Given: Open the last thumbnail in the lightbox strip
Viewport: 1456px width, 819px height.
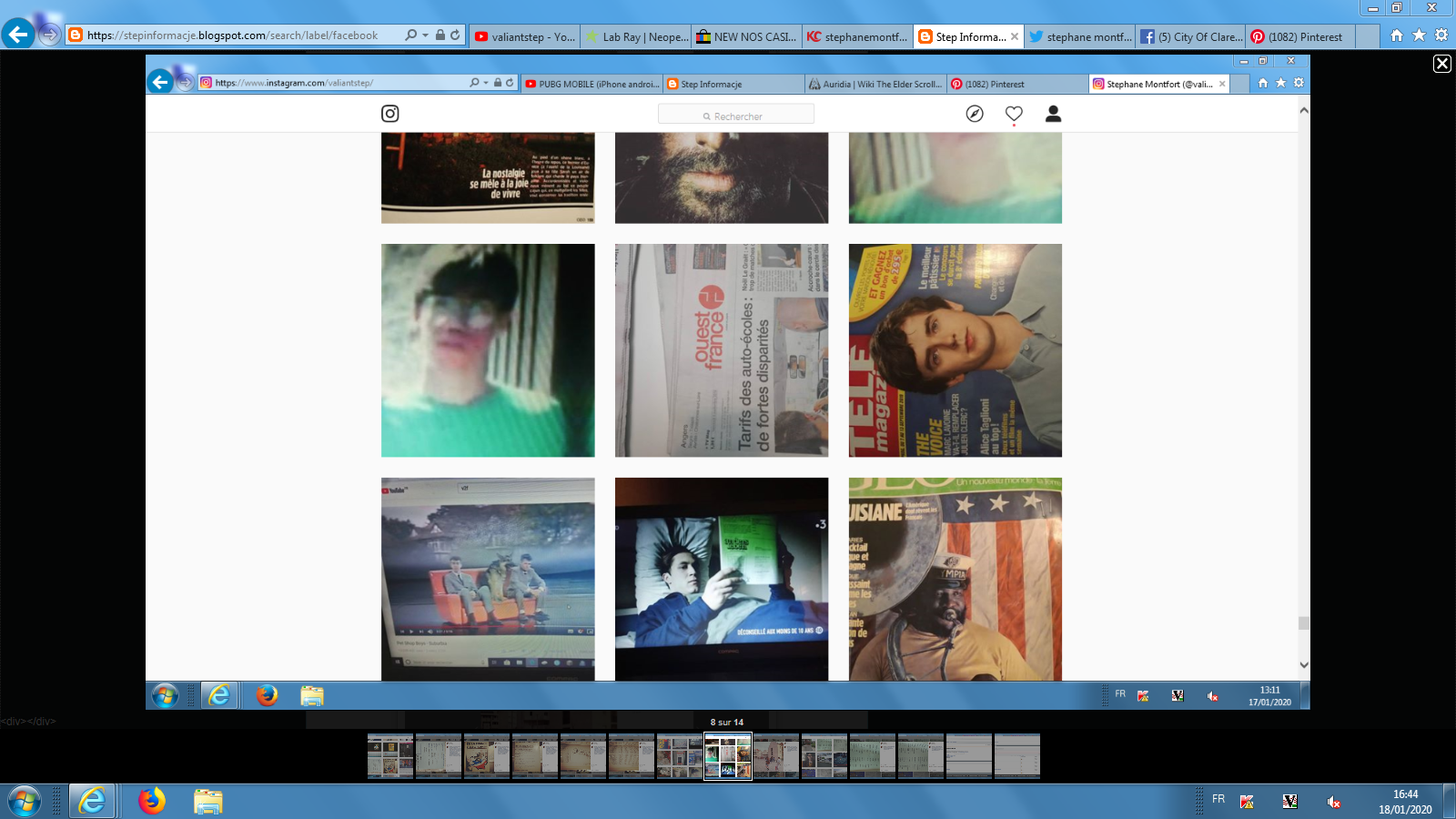Looking at the screenshot, I should click(x=1017, y=756).
